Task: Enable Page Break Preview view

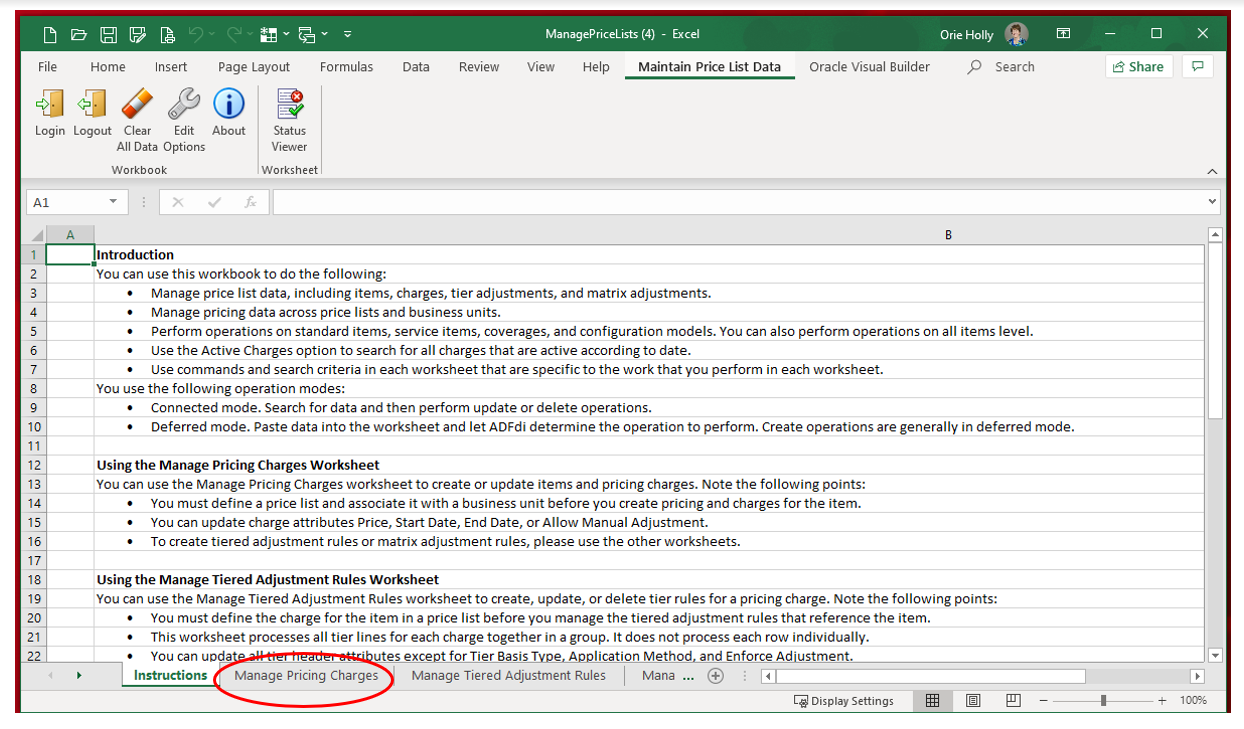Action: tap(1013, 701)
